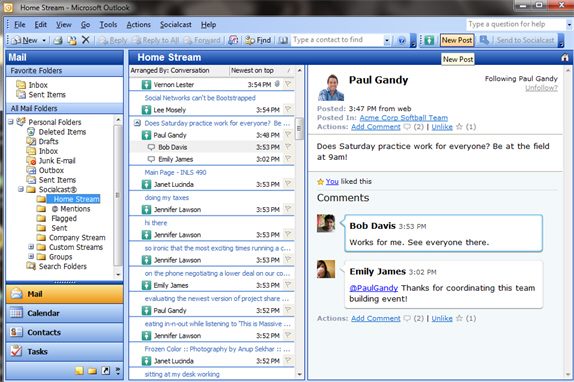Open the New button dropdown arrow
This screenshot has height=382, width=574.
tap(44, 40)
